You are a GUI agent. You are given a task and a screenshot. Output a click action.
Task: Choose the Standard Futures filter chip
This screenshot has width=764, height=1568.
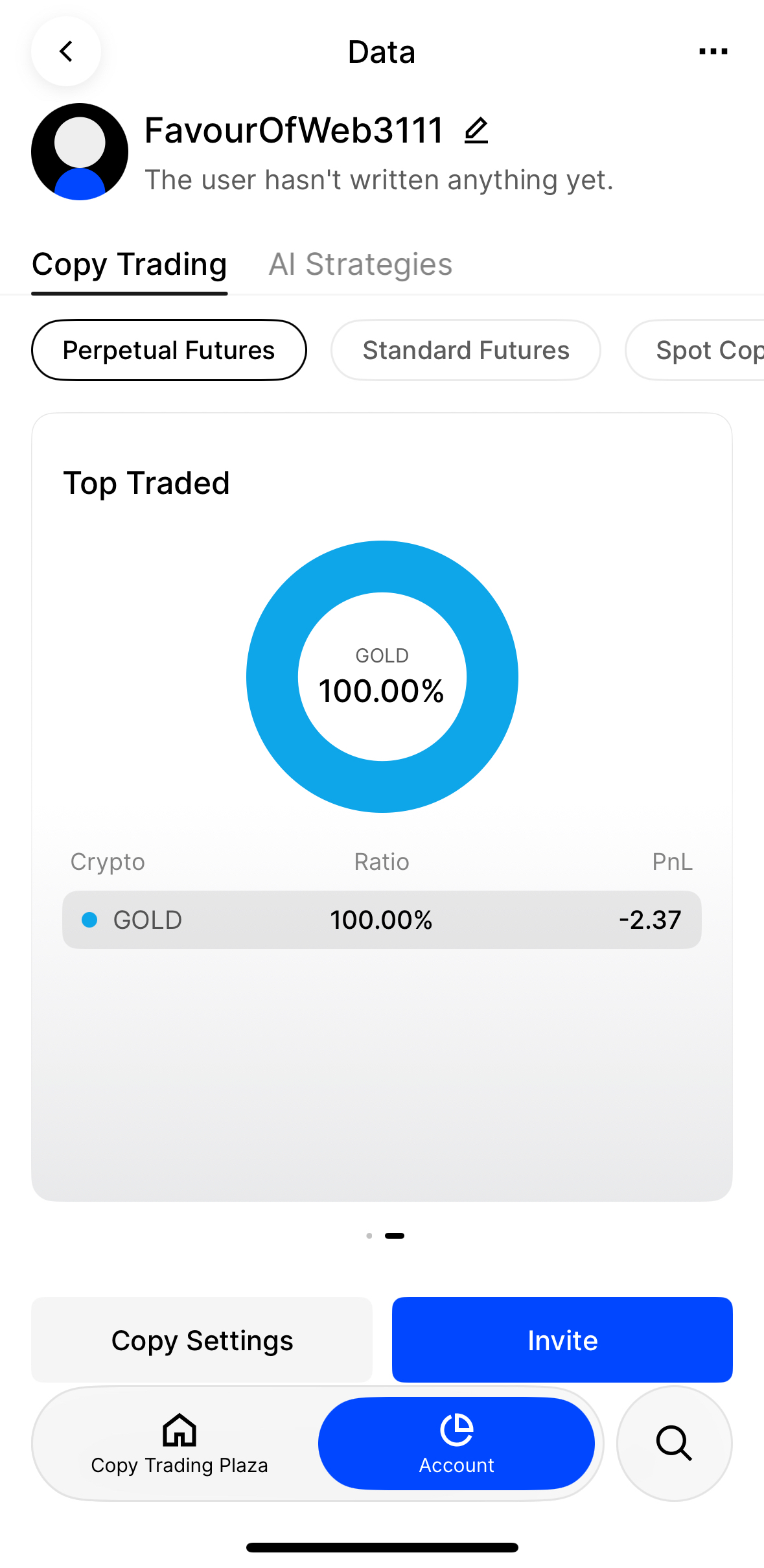[x=465, y=350]
